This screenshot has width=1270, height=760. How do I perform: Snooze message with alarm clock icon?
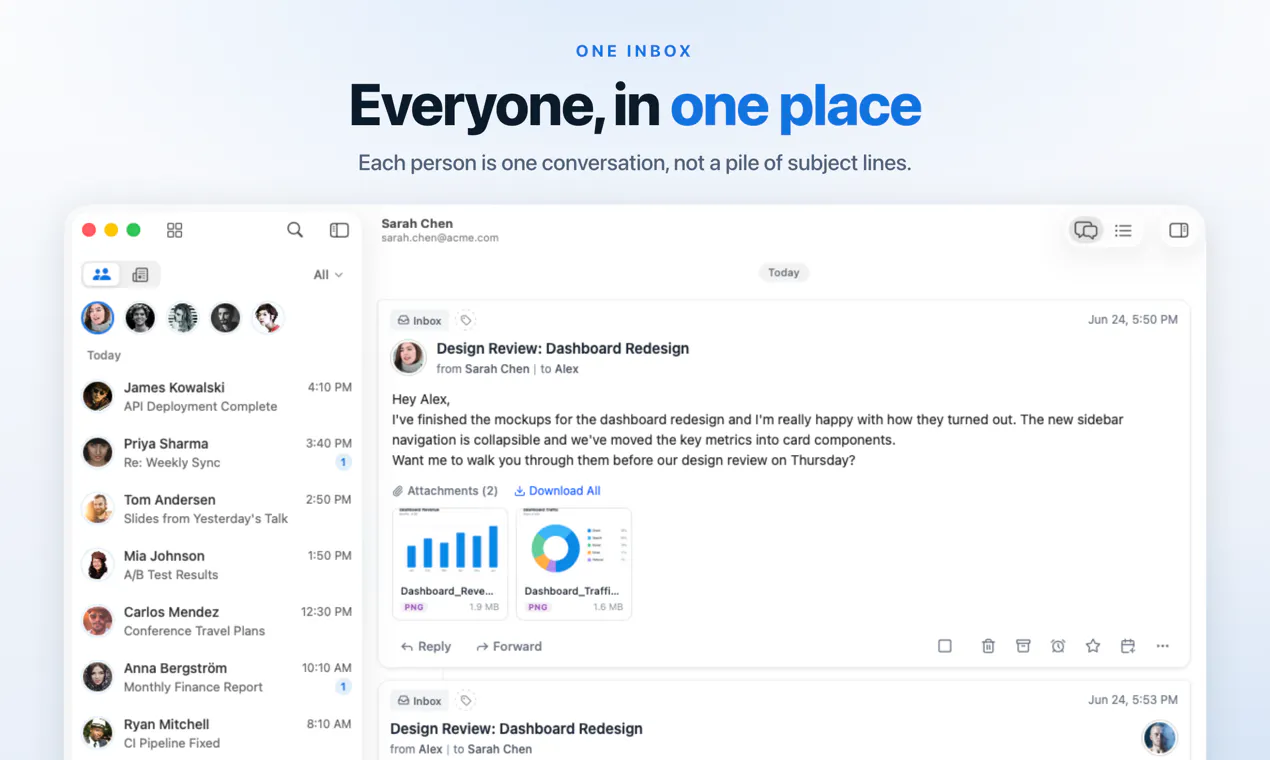pos(1058,646)
